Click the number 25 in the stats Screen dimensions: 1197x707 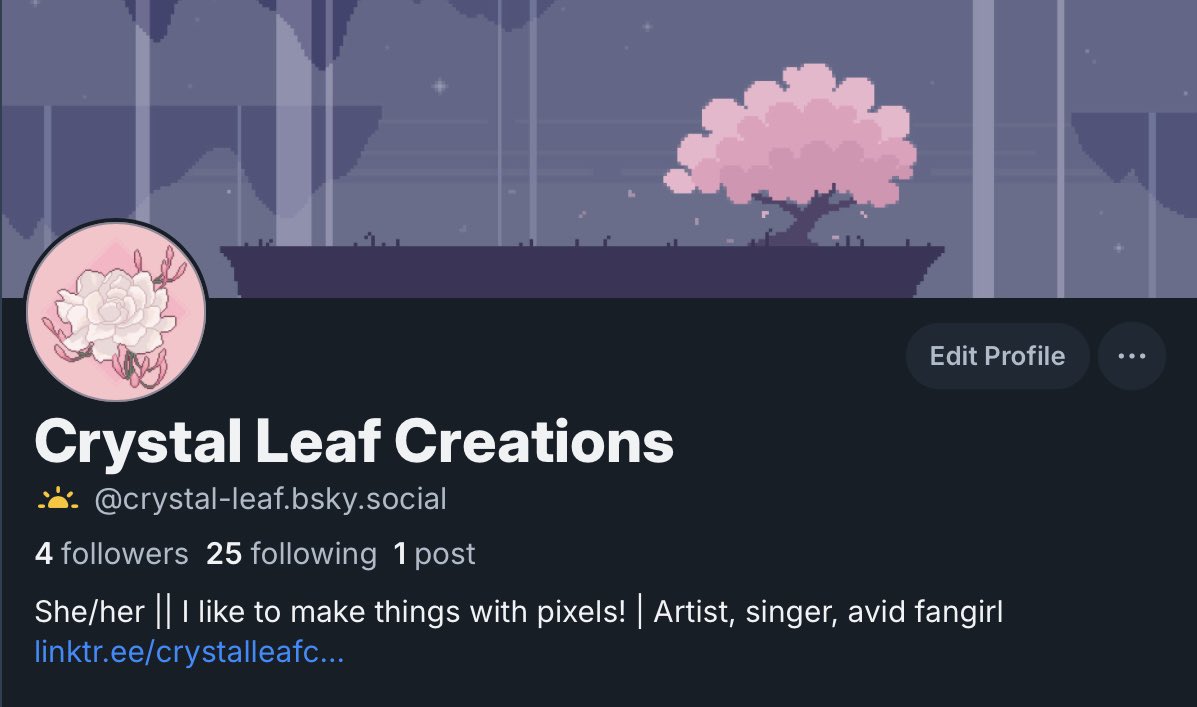point(224,554)
